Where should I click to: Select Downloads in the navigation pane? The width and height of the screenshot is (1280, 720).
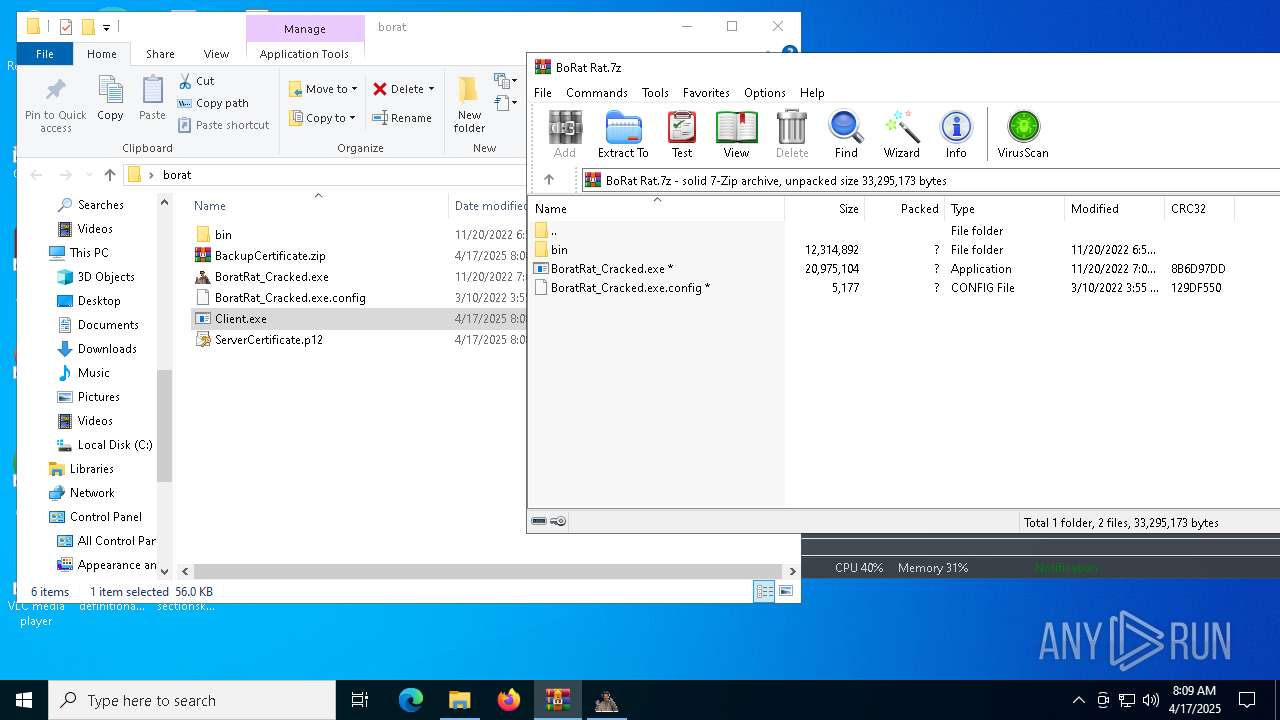pos(107,349)
